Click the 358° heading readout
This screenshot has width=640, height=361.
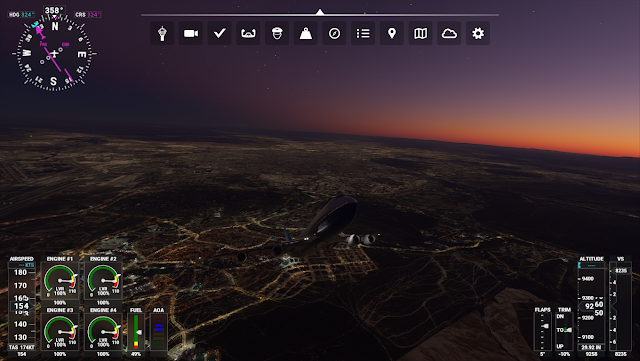point(54,10)
